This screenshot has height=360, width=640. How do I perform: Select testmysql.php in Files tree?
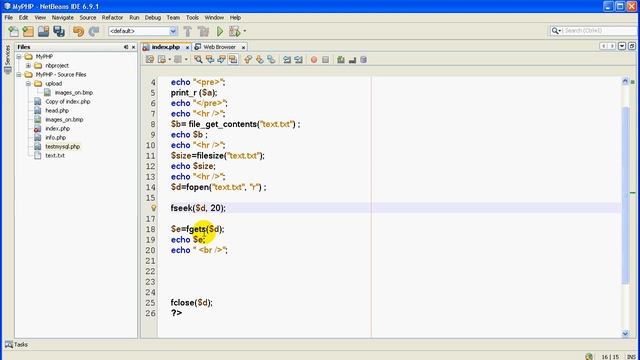(x=62, y=147)
